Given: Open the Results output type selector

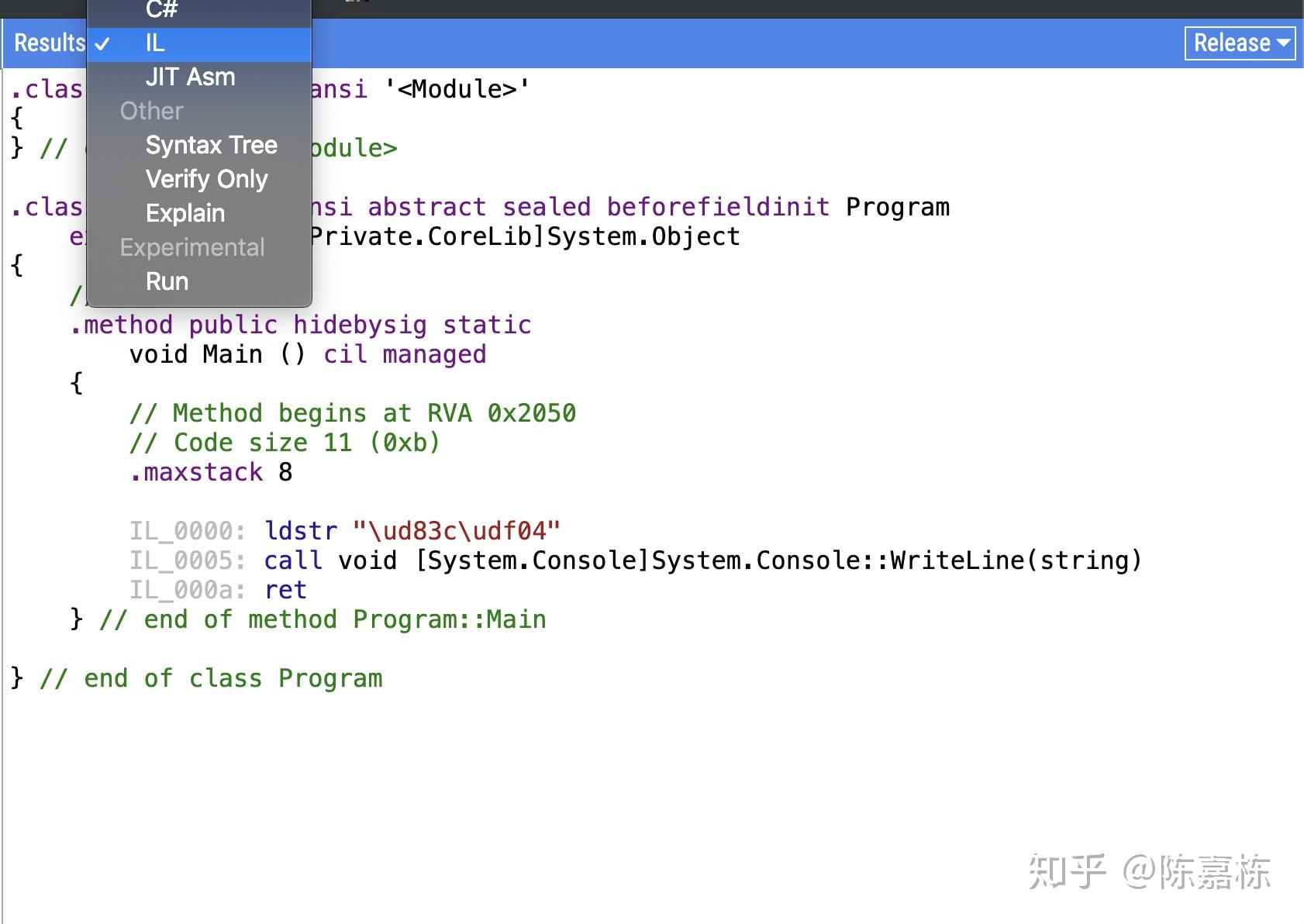Looking at the screenshot, I should (48, 43).
